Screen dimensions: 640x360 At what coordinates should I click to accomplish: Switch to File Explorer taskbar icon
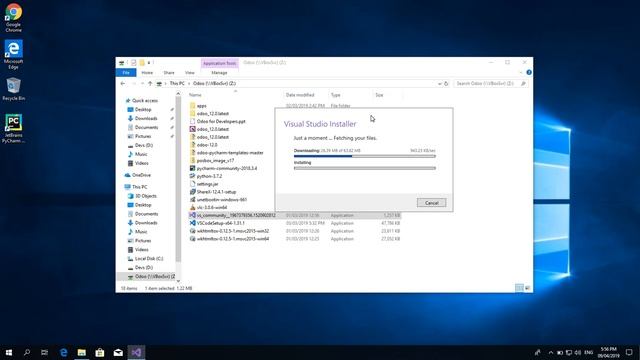tap(82, 352)
